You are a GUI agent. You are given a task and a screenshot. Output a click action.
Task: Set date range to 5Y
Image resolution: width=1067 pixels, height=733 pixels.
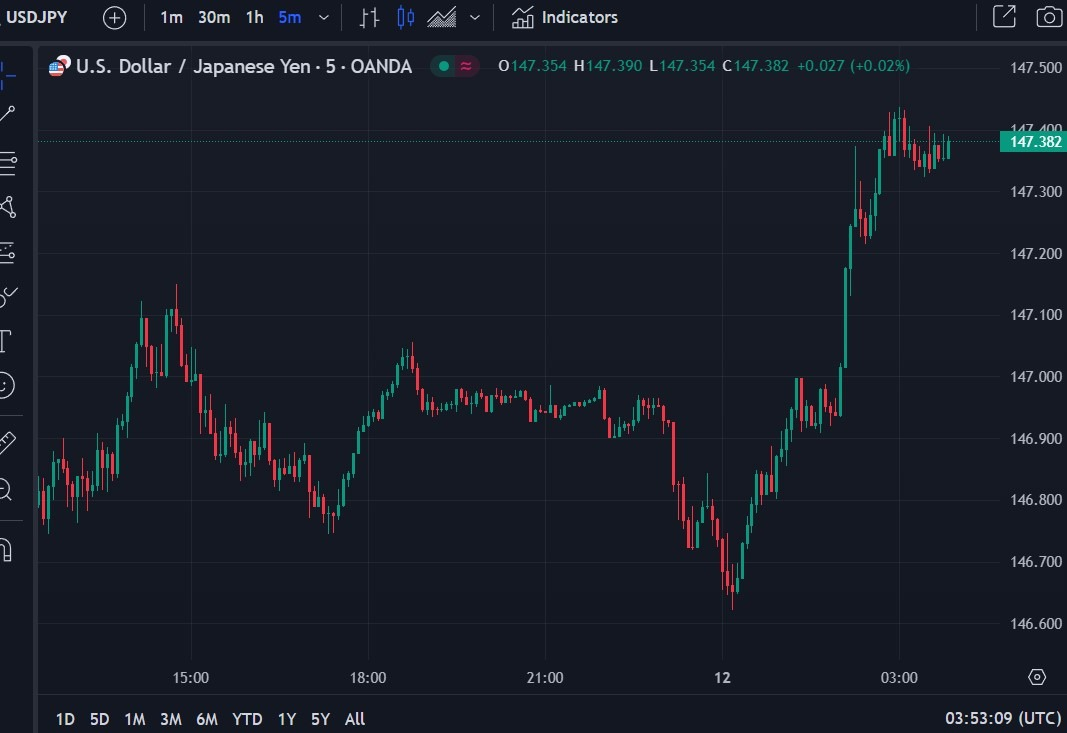tap(321, 719)
